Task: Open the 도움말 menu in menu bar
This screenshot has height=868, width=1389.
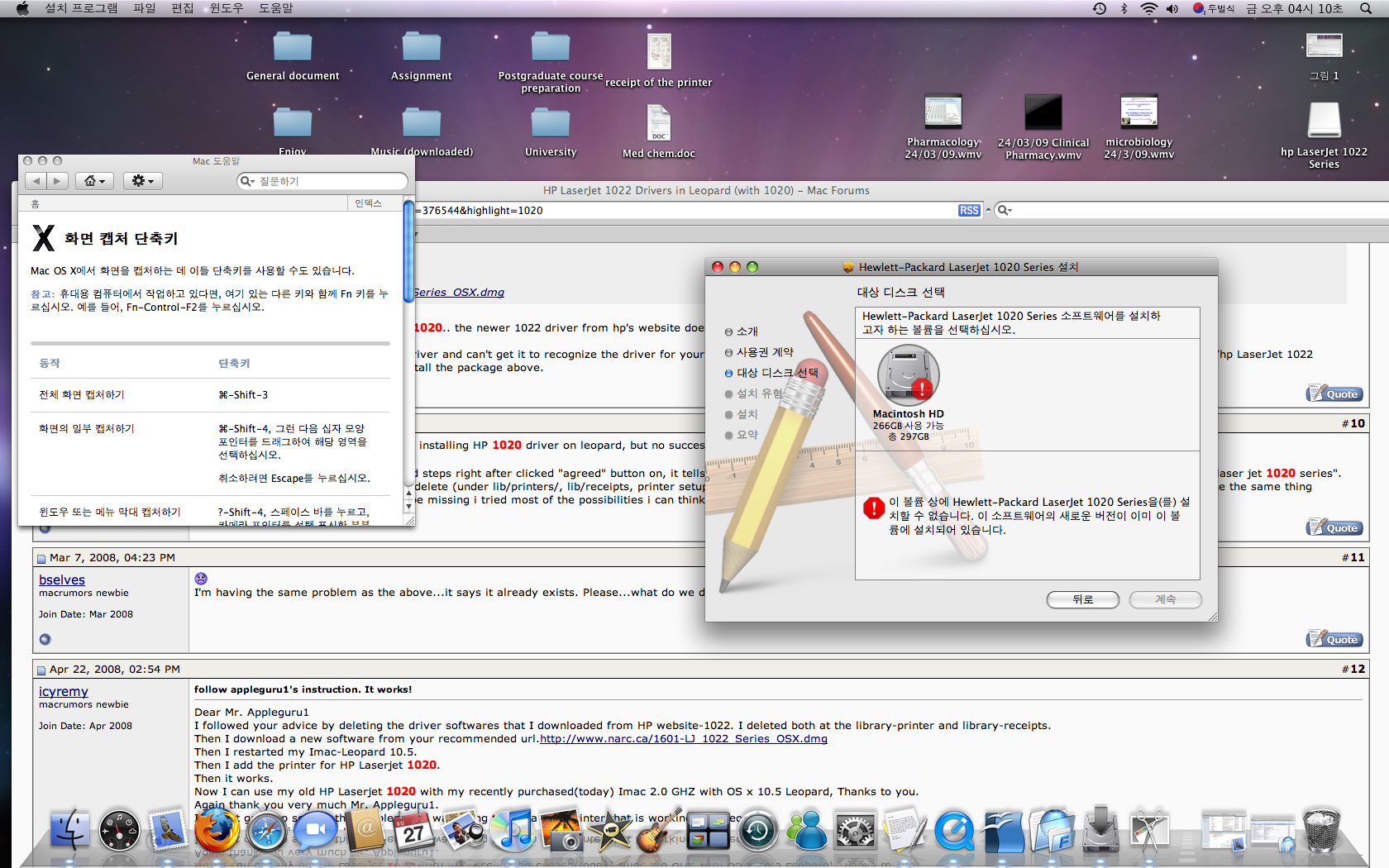Action: click(x=275, y=8)
